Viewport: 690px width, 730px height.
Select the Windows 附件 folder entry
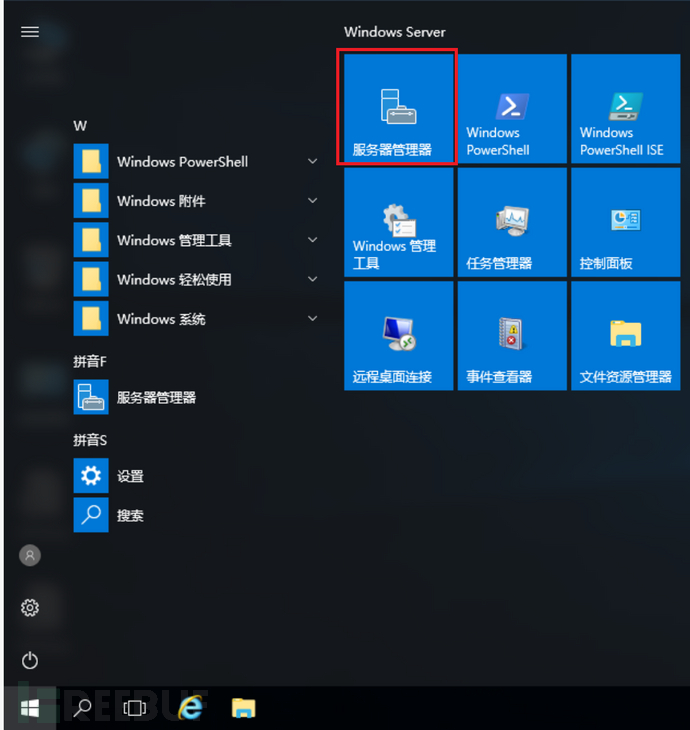point(198,201)
